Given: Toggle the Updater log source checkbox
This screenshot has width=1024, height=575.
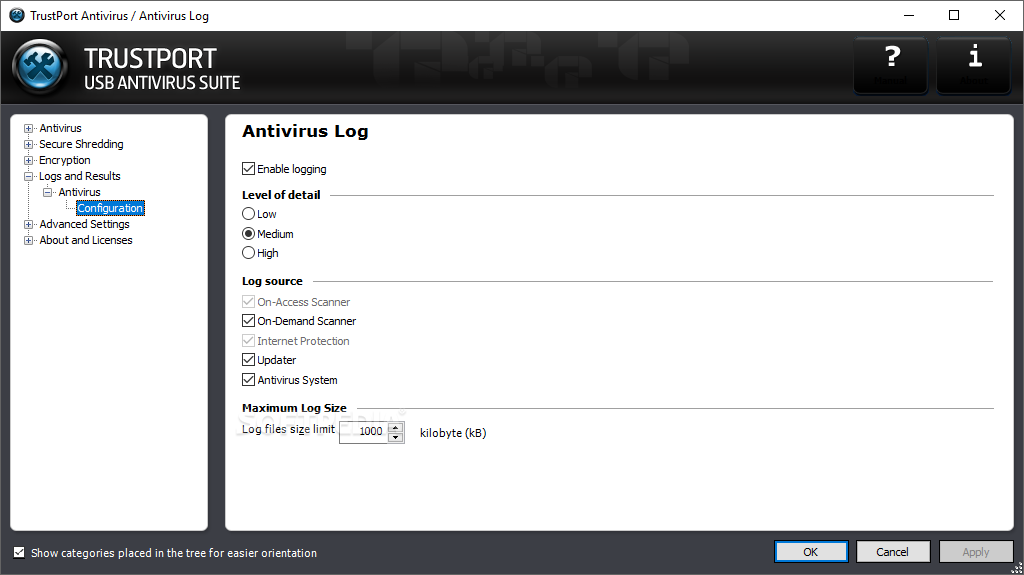Looking at the screenshot, I should [248, 359].
